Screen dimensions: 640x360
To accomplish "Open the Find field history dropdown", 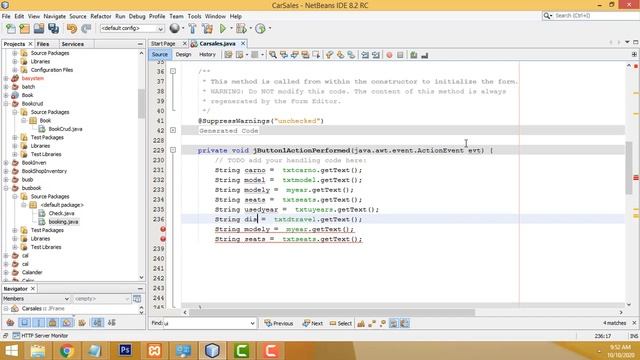I will [x=252, y=323].
